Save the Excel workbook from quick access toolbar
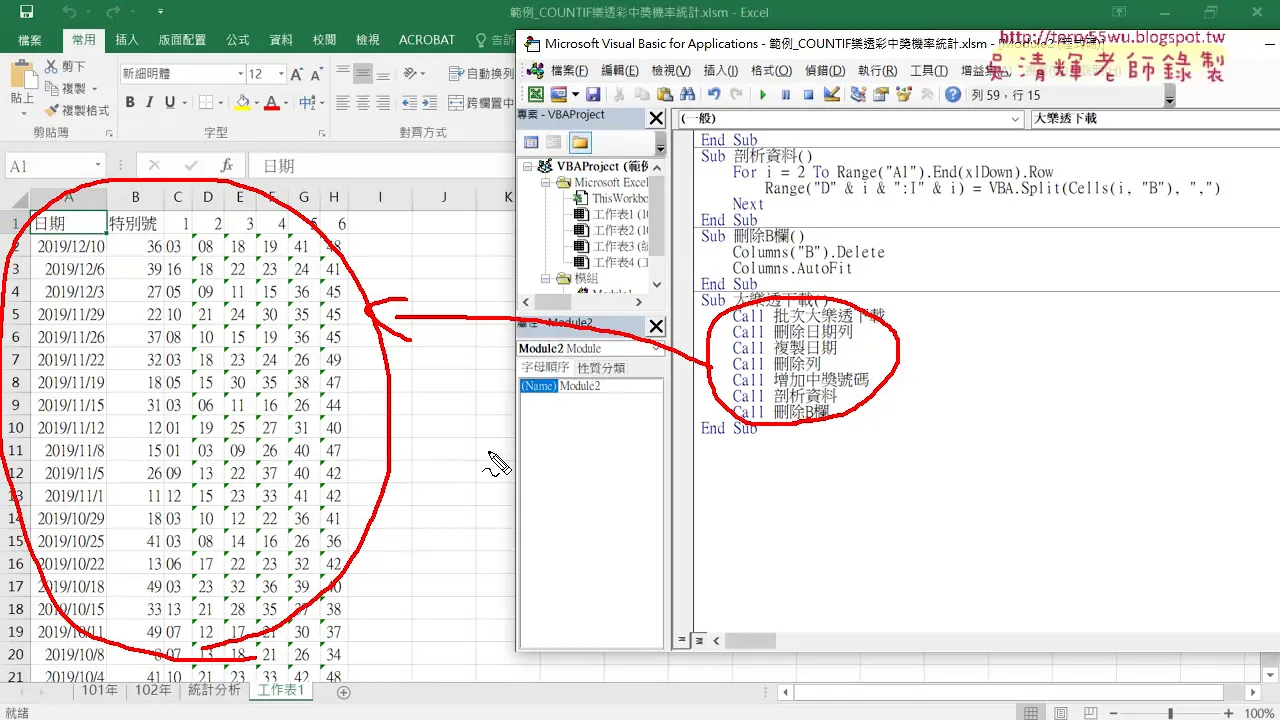The image size is (1280, 720). 26,13
